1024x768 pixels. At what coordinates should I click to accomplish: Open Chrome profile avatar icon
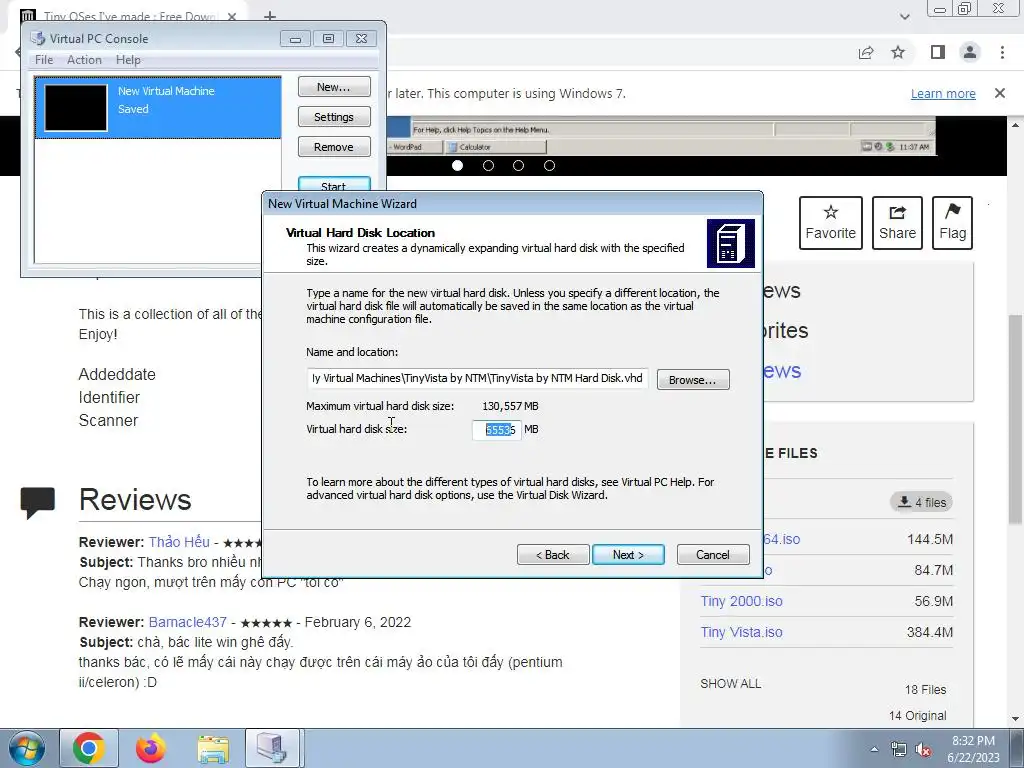970,52
